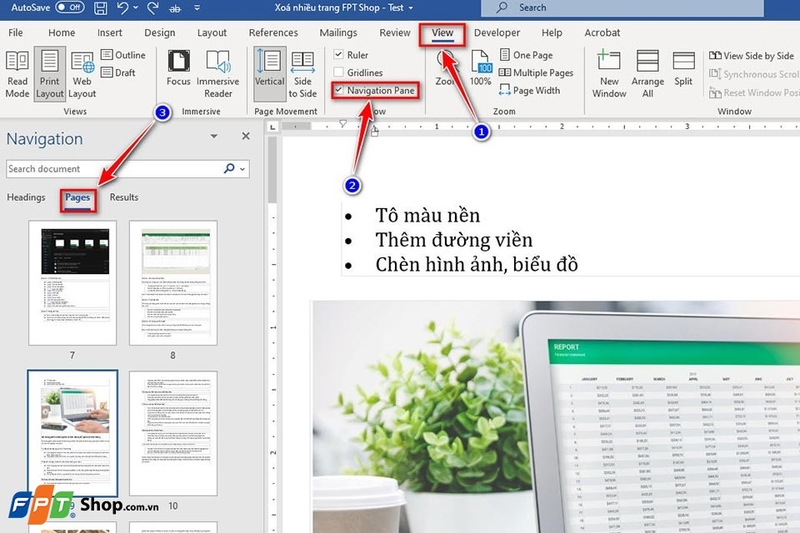This screenshot has height=533, width=800.
Task: Select Vertical page movement
Action: pyautogui.click(x=269, y=74)
